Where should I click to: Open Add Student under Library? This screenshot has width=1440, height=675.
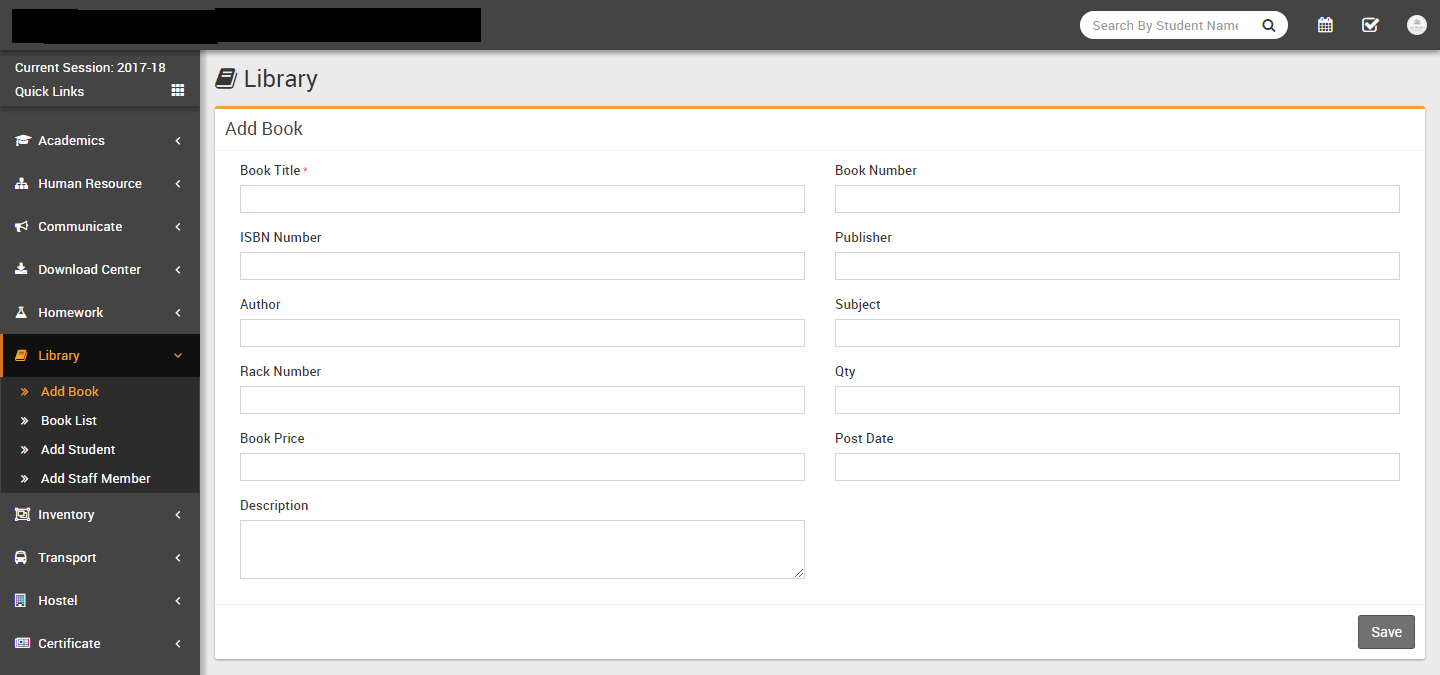click(78, 450)
